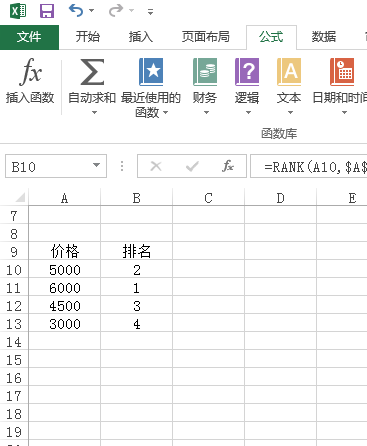Switch to the 页面布局 tab
The width and height of the screenshot is (367, 446).
(x=206, y=37)
